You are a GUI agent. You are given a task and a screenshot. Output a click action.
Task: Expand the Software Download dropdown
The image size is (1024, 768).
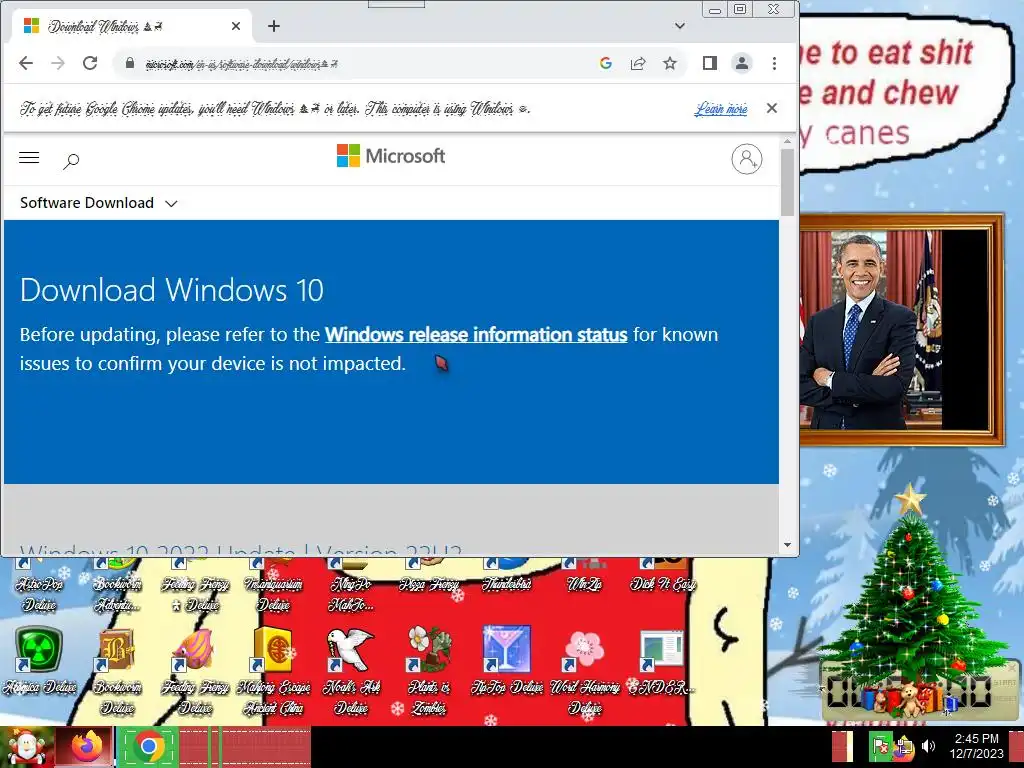click(99, 203)
